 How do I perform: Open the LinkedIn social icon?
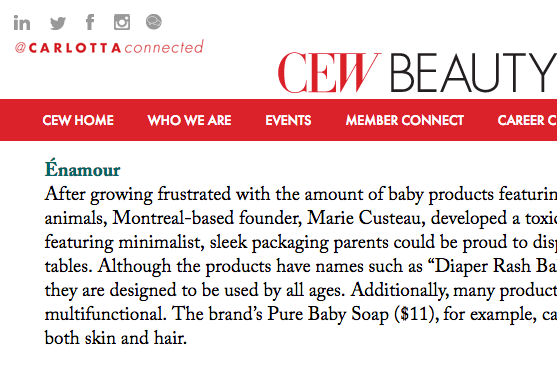click(22, 23)
